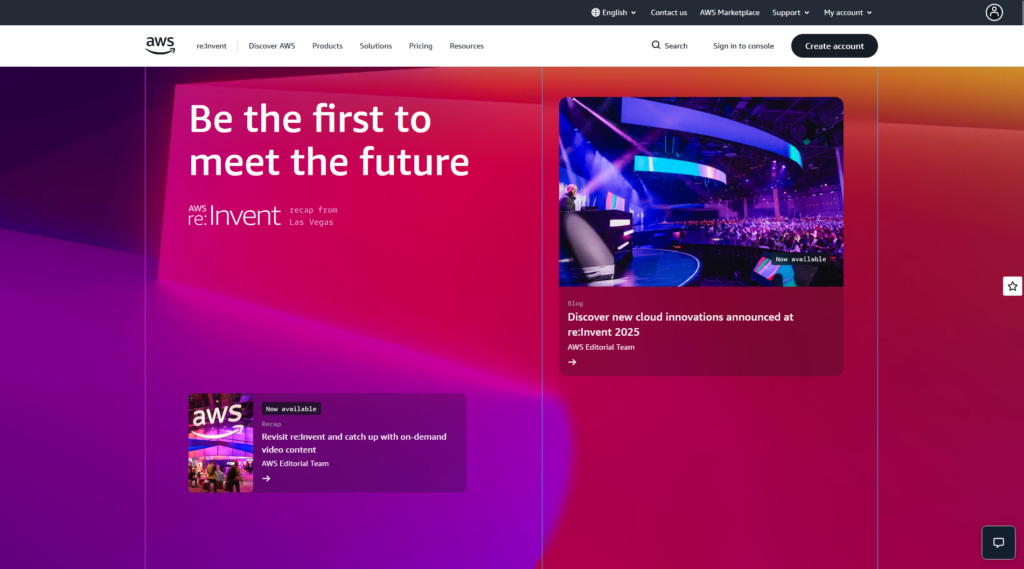Expand the Support dropdown menu
Screen dimensions: 1024x569
coord(790,13)
